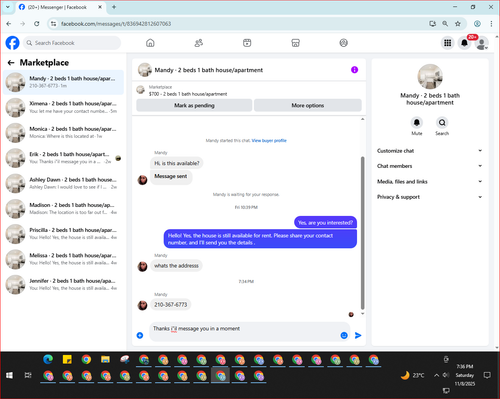The width and height of the screenshot is (500, 399).
Task: Open the Erik conversation
Action: tap(63, 158)
